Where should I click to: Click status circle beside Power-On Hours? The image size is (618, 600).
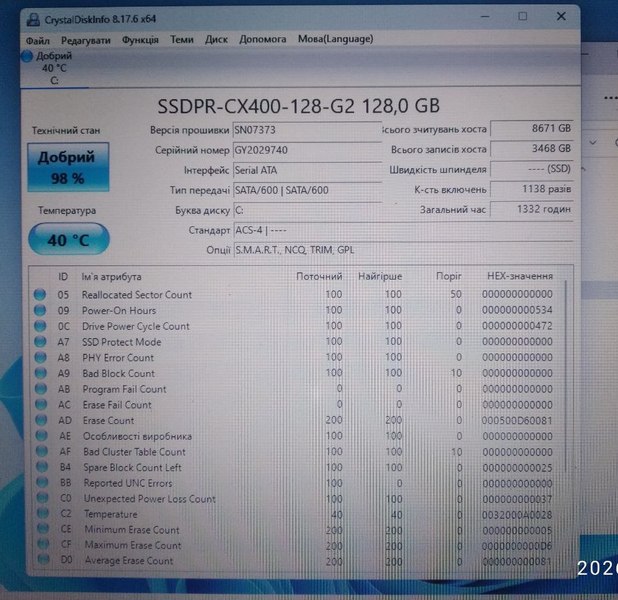40,311
